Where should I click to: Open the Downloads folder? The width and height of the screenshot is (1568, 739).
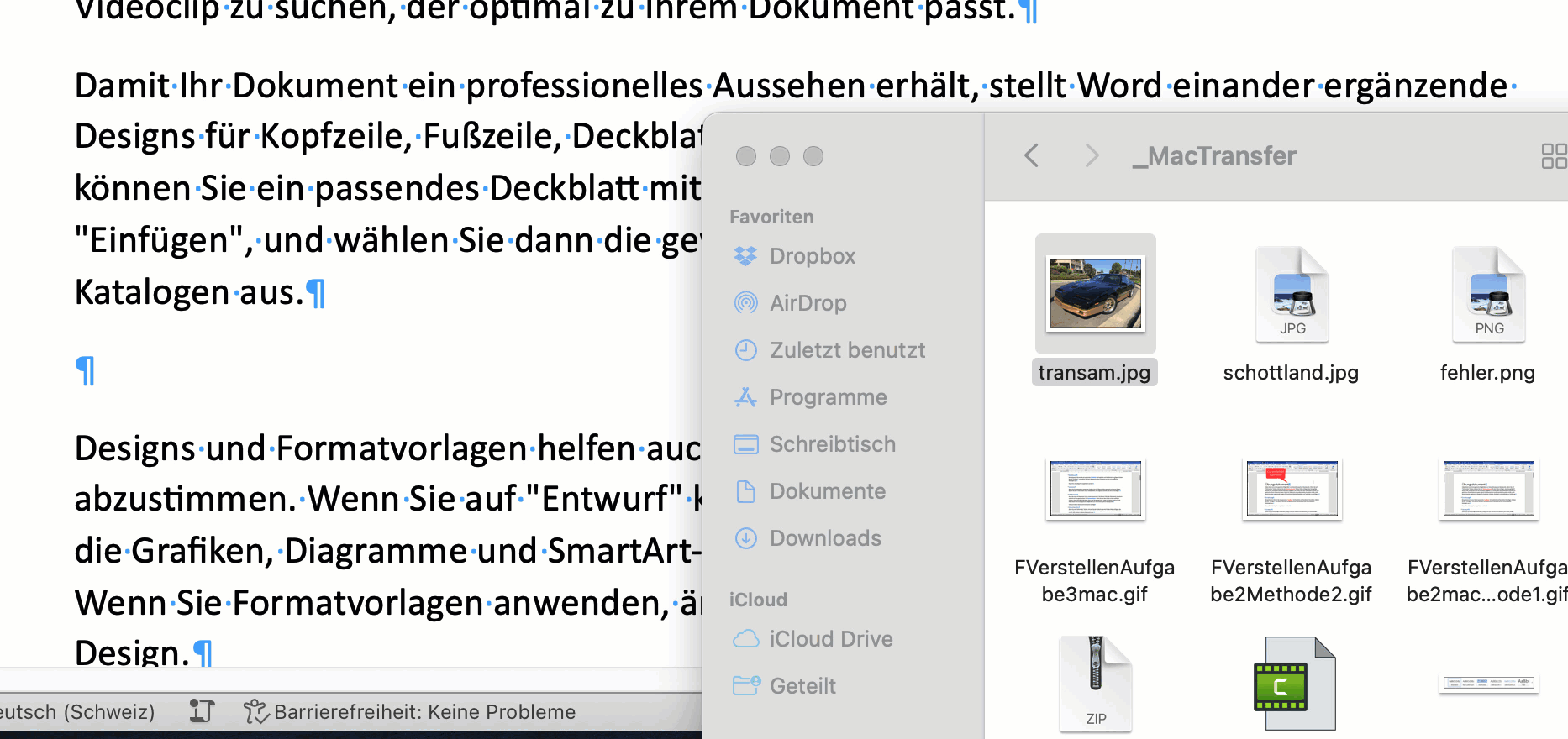coord(824,538)
